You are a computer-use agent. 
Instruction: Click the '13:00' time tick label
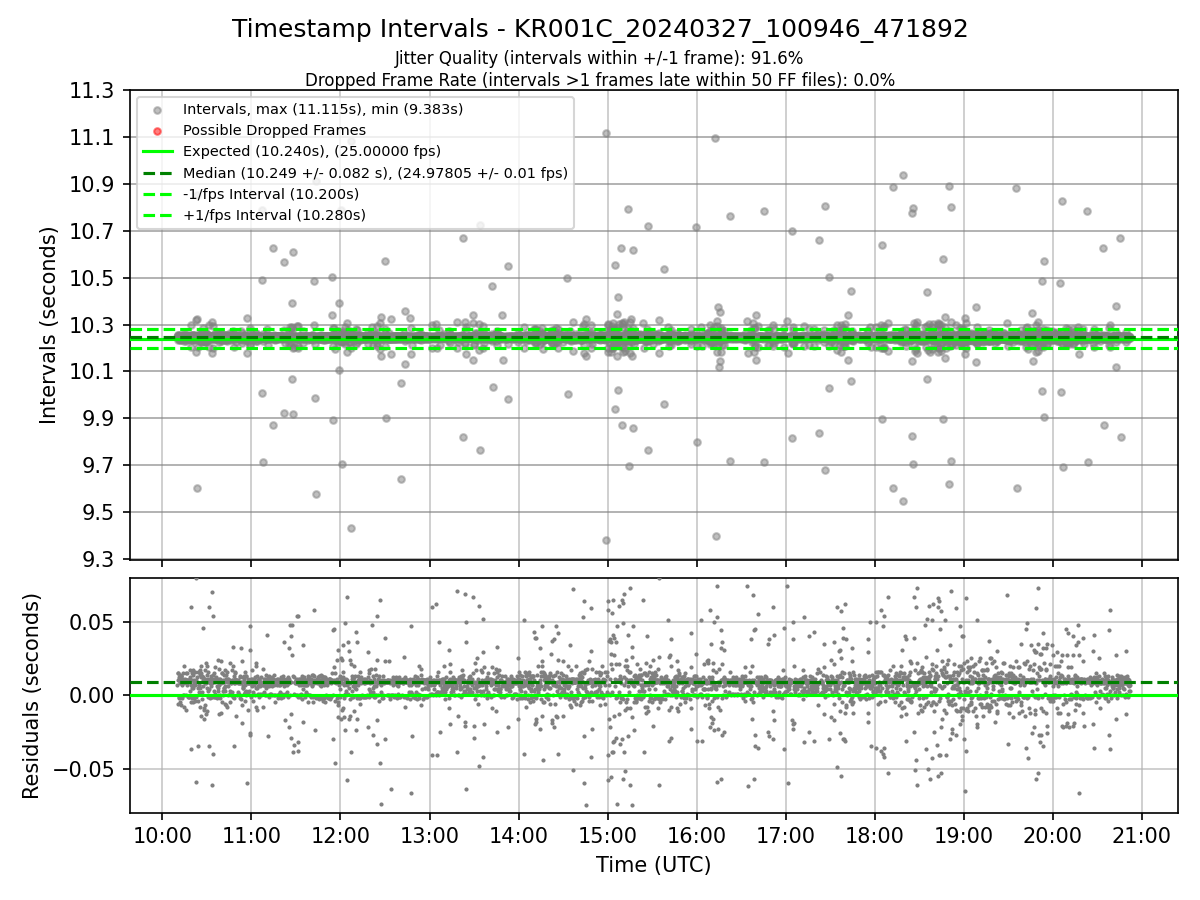429,835
